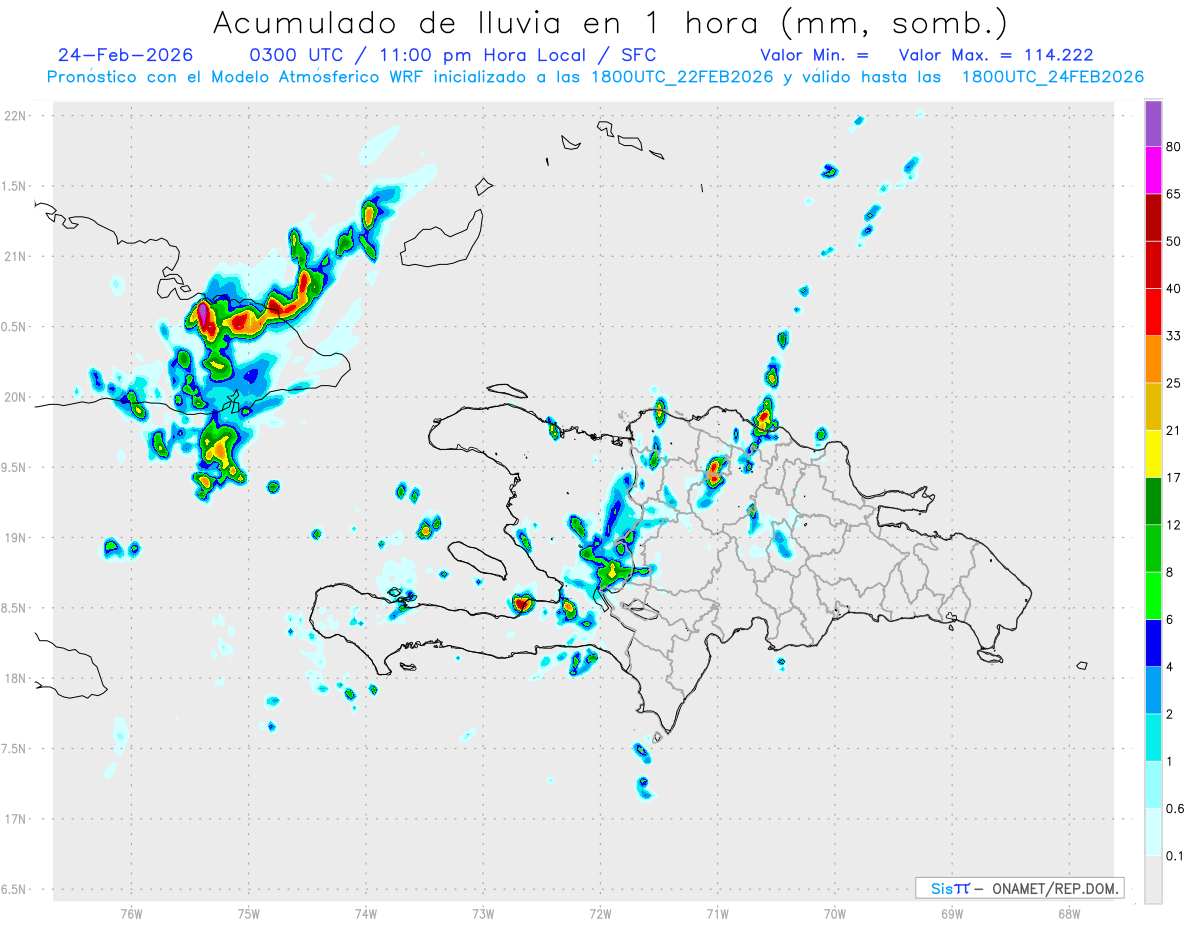
Task: Click the legend value "6"
Action: (x=1170, y=619)
